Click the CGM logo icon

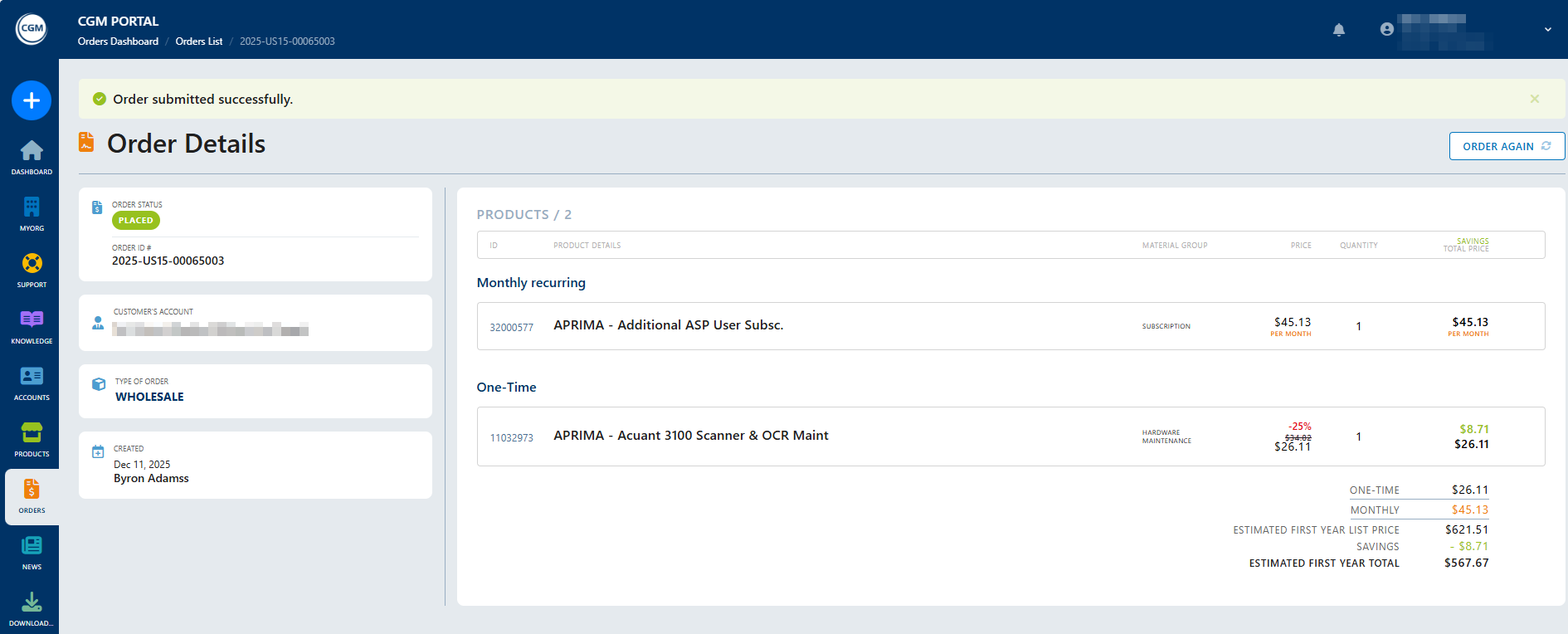pyautogui.click(x=32, y=29)
